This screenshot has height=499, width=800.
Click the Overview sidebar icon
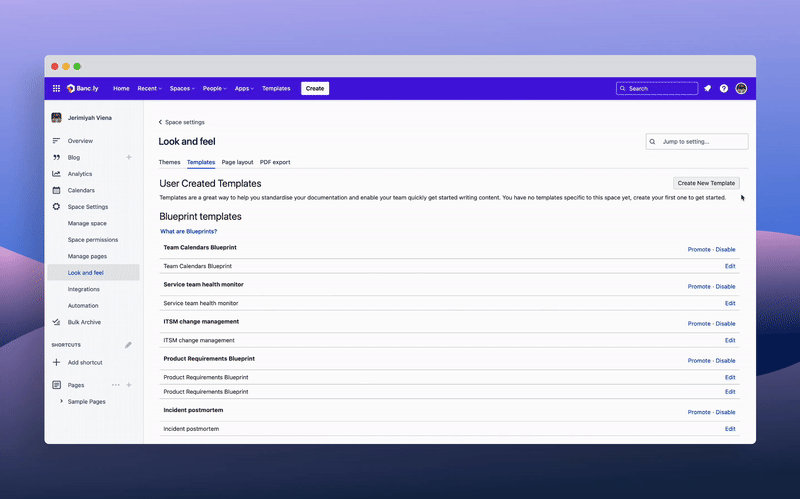tap(56, 140)
